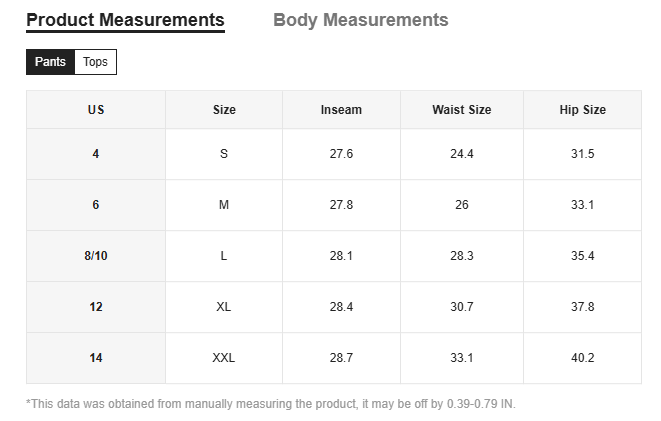Select the US size 6 row label
Screen dimensions: 661x421
(96, 205)
